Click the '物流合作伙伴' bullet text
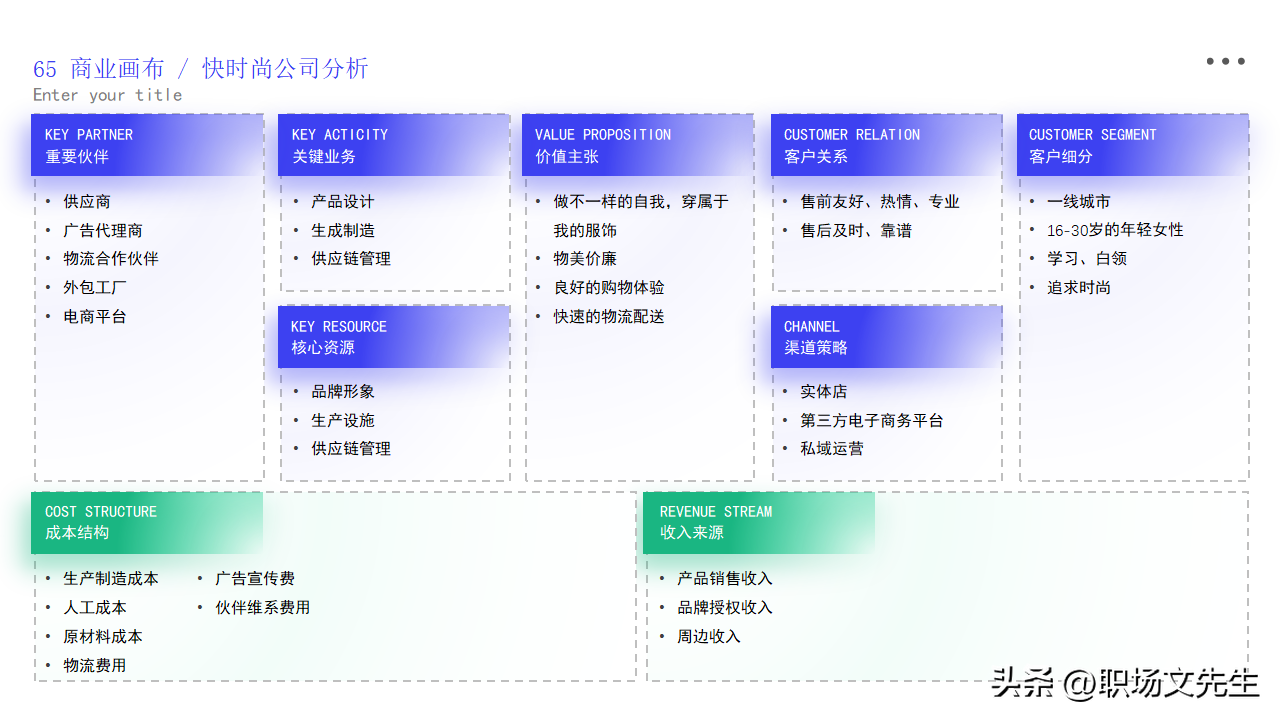The height and width of the screenshot is (720, 1280). coord(111,259)
